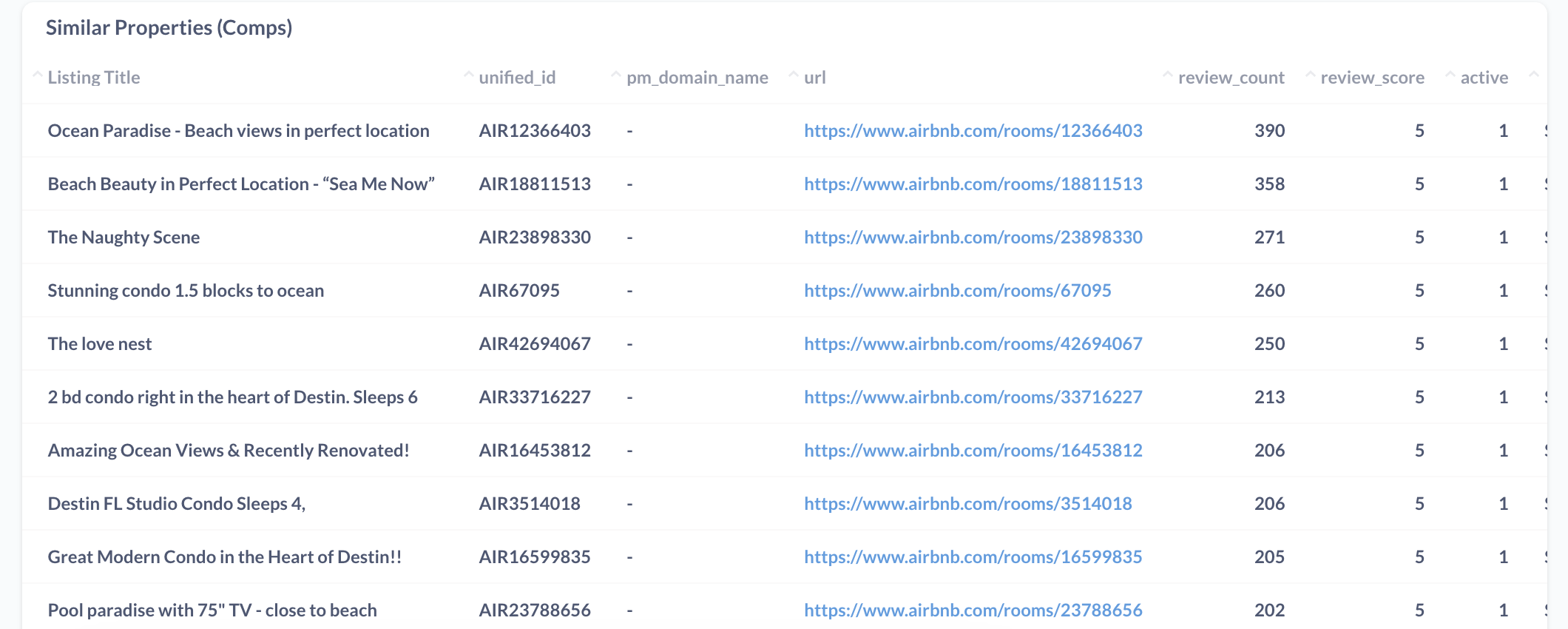
Task: Select 'Amazing Ocean Views & Recently Renovated!'
Action: 229,451
